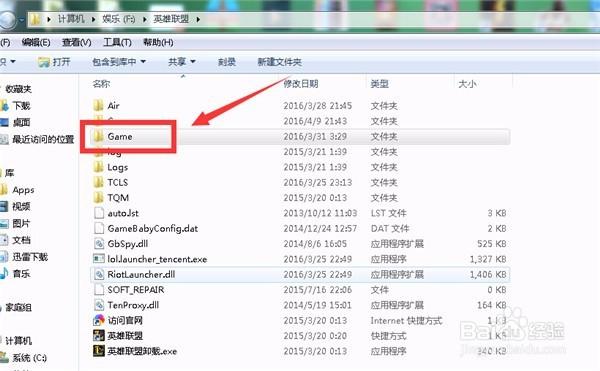Click 计算机 in address bar
600x371 pixels.
pos(71,19)
